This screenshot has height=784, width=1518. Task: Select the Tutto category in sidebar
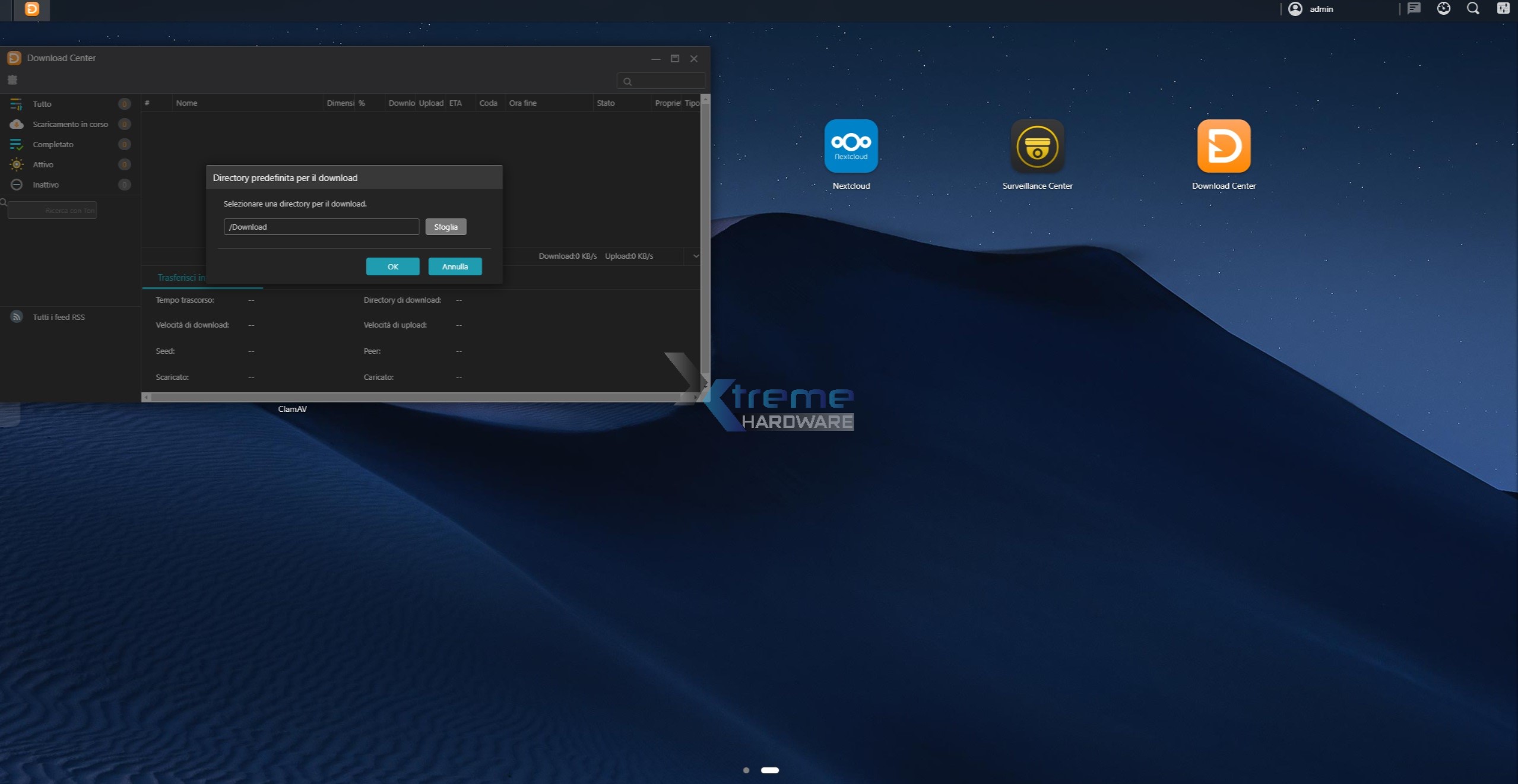click(x=42, y=104)
